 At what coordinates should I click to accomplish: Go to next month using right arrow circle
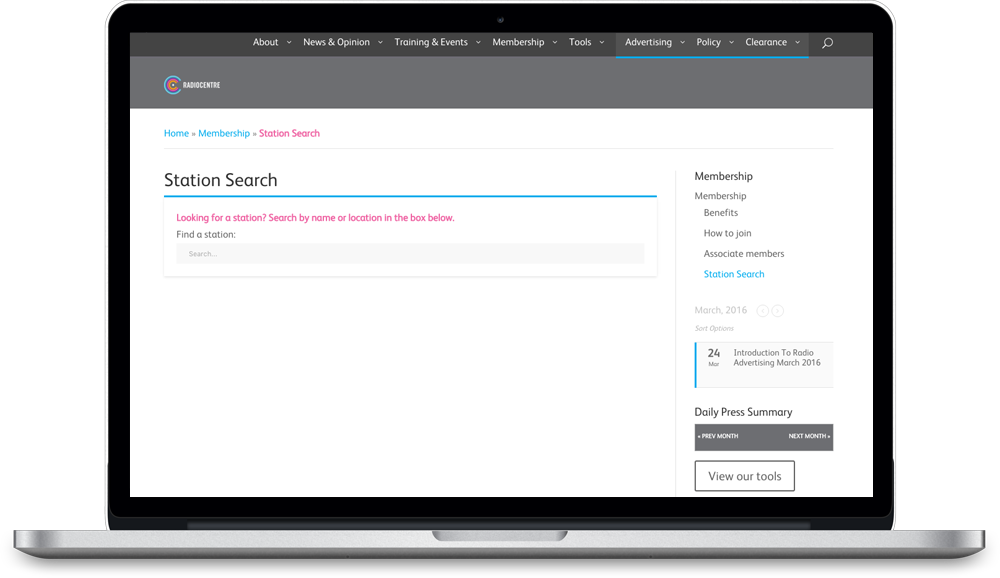pyautogui.click(x=778, y=311)
